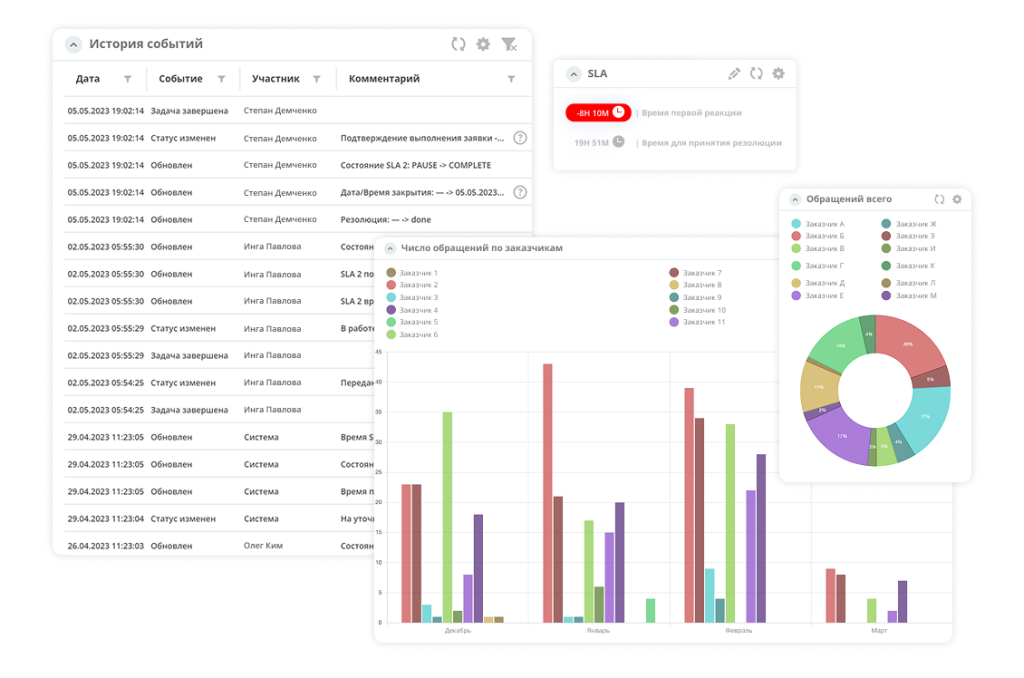Collapse Число обращений по заказчикам panel

tap(390, 248)
